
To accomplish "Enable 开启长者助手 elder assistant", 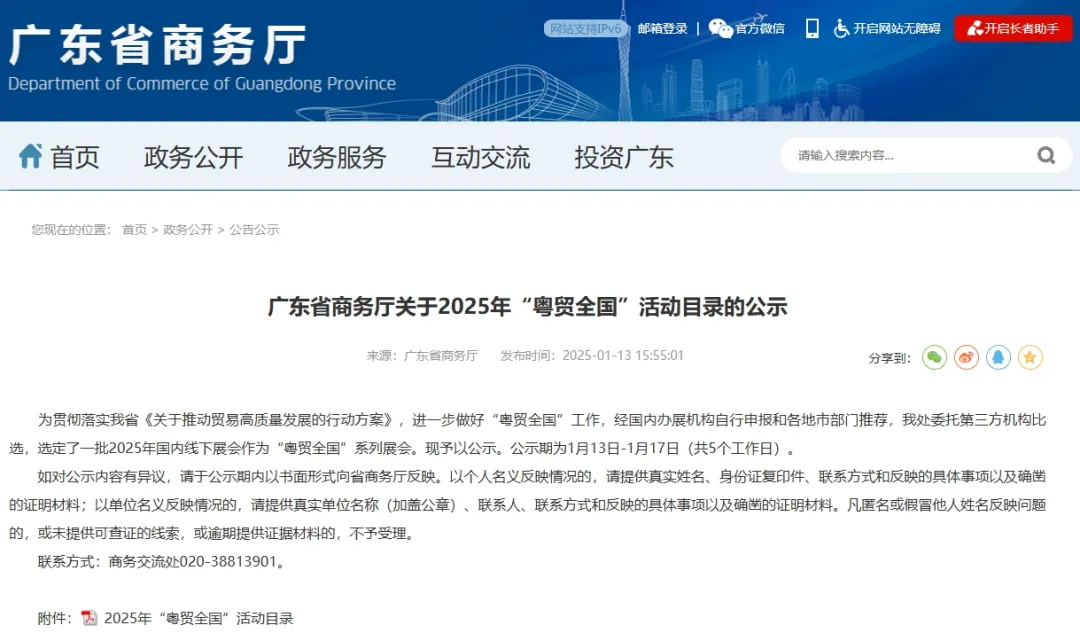I will click(x=1013, y=28).
